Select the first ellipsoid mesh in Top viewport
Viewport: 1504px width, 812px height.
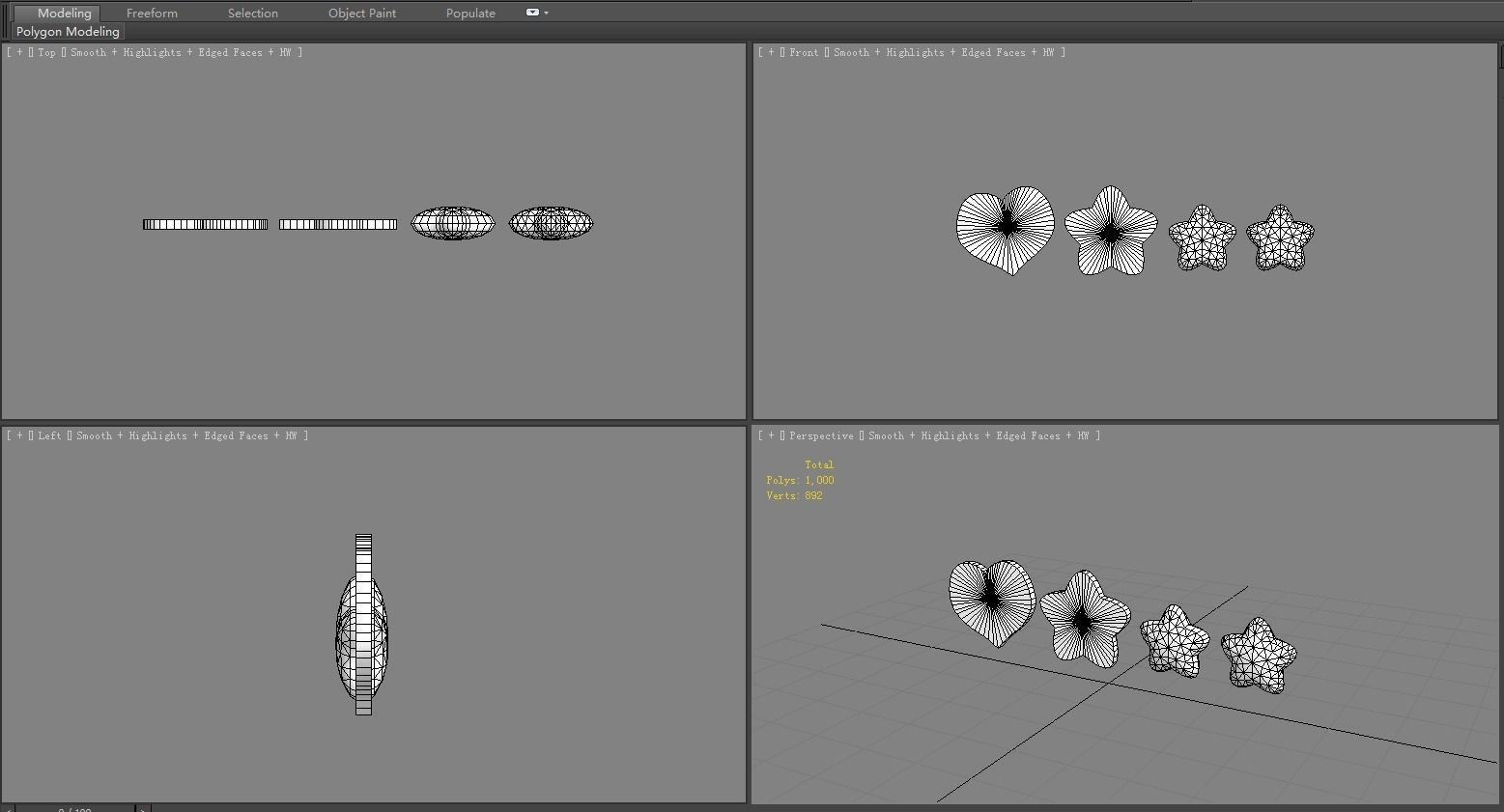pyautogui.click(x=453, y=223)
